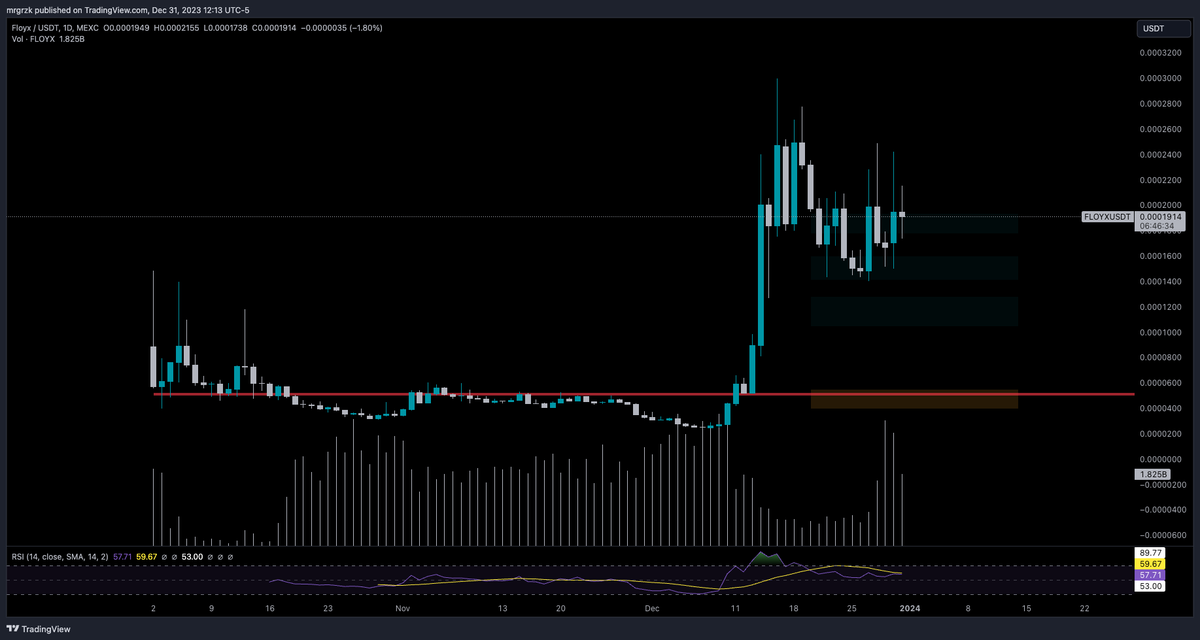This screenshot has width=1200, height=640.
Task: Click the 0.0000200 price axis label
Action: (1160, 434)
